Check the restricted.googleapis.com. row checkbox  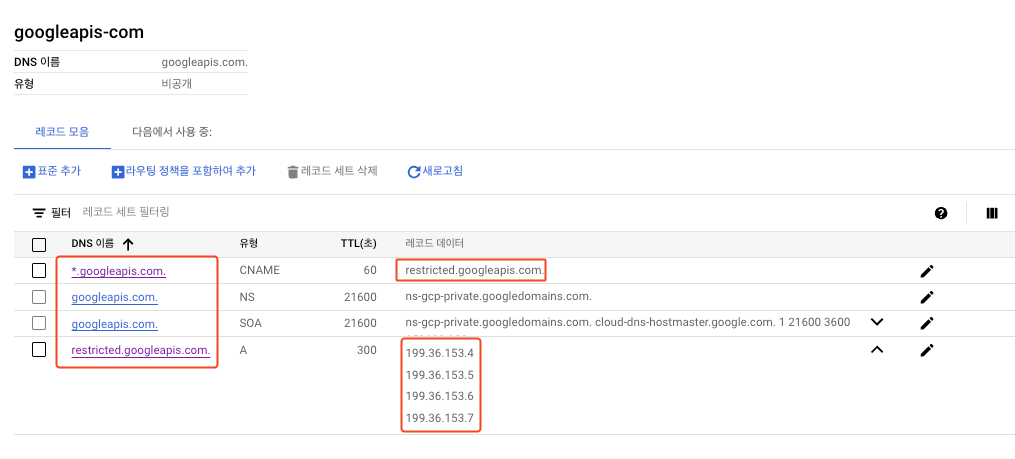(x=39, y=350)
